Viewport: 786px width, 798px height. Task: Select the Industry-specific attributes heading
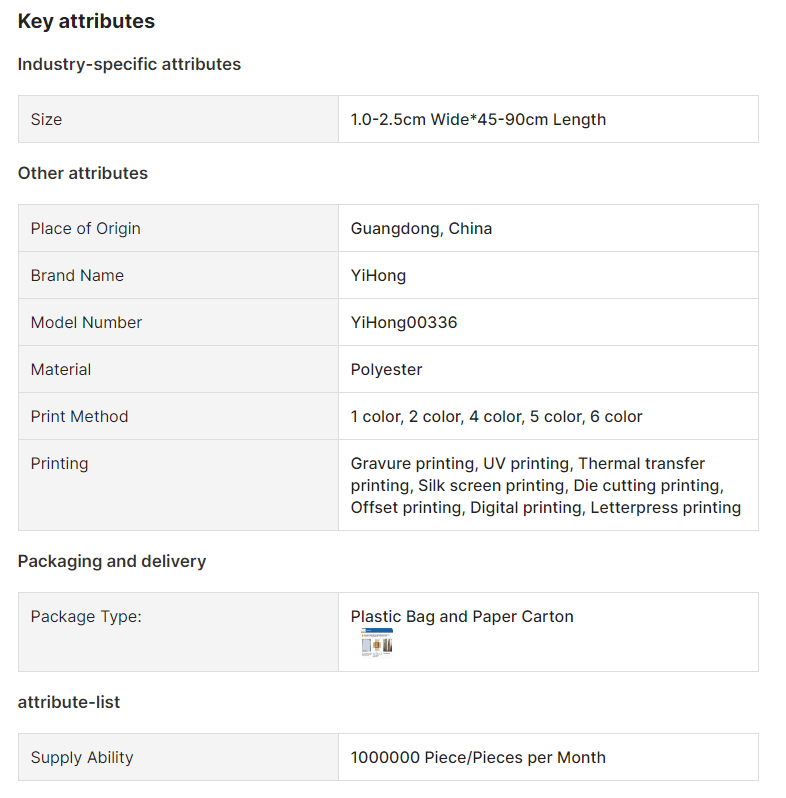(x=129, y=64)
